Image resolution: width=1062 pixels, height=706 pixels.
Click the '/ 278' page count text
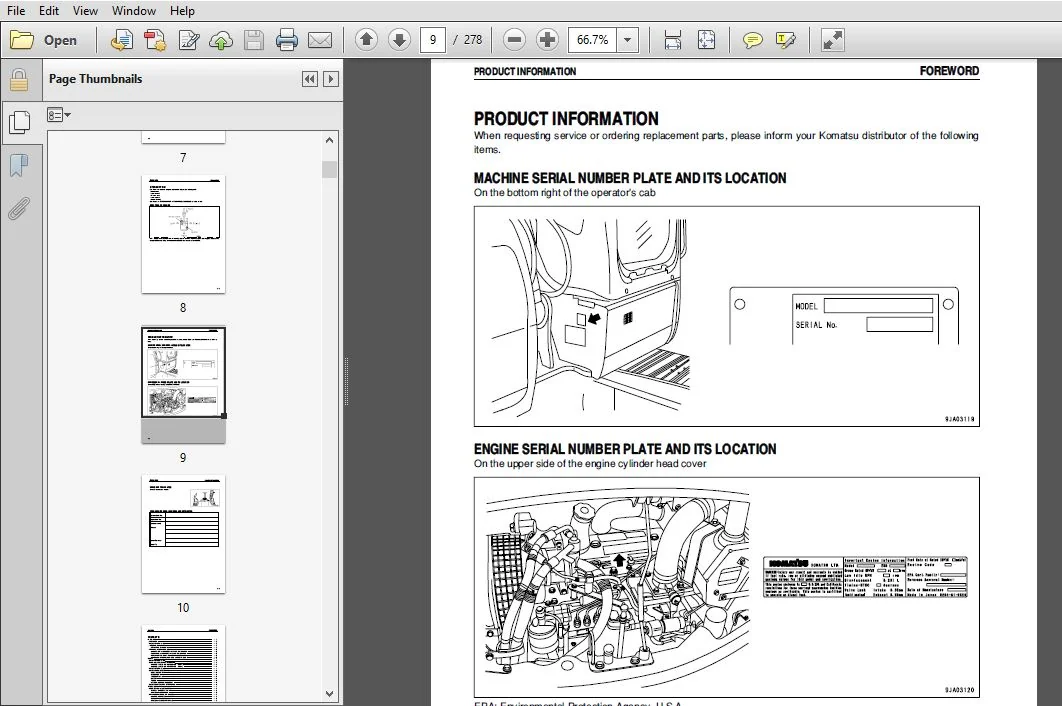coord(468,40)
